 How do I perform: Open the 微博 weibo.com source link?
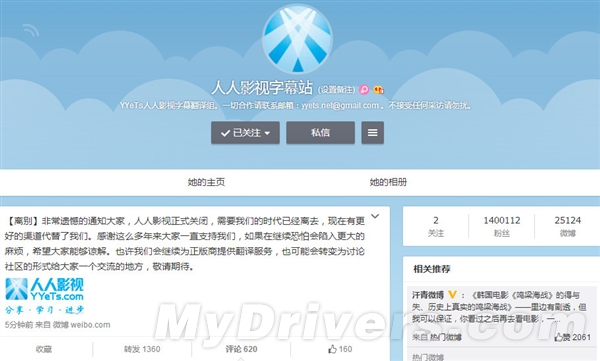82,325
